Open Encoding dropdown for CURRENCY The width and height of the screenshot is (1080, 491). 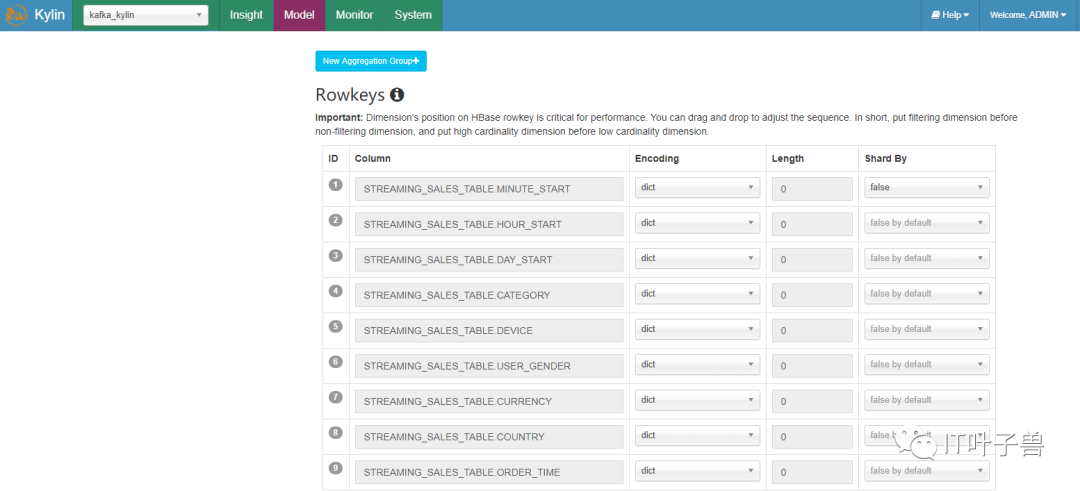point(697,400)
